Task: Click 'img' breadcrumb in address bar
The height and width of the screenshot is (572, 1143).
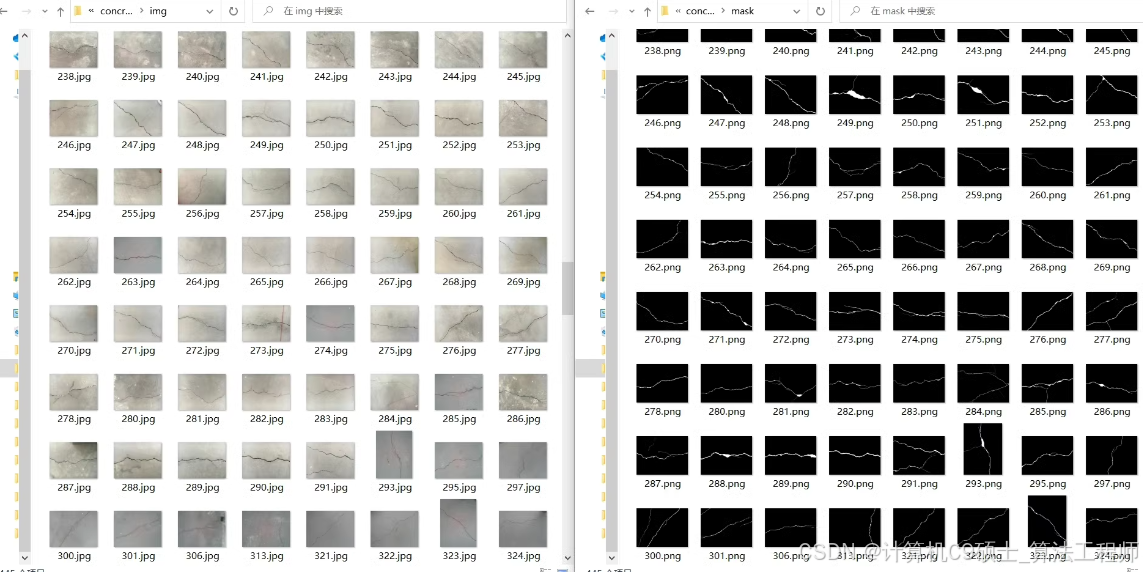Action: coord(159,12)
